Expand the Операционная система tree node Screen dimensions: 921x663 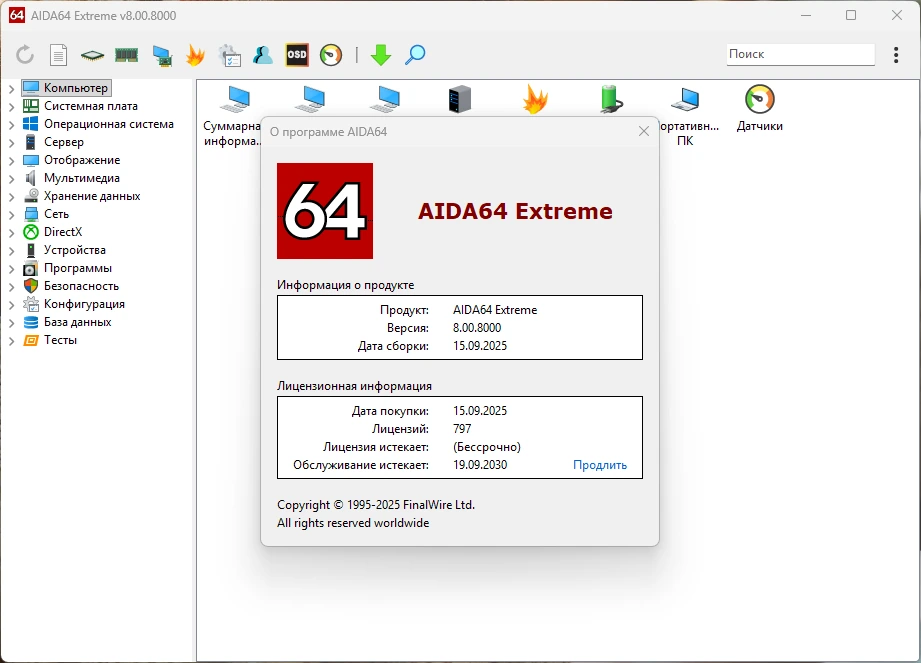coord(11,124)
